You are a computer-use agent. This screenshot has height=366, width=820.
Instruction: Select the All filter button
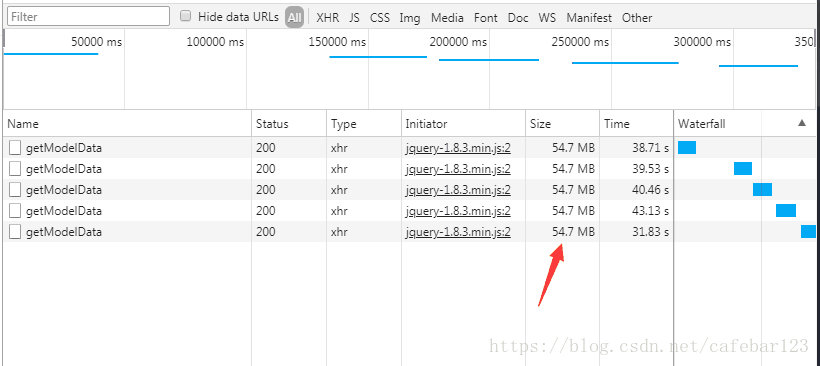(x=294, y=17)
